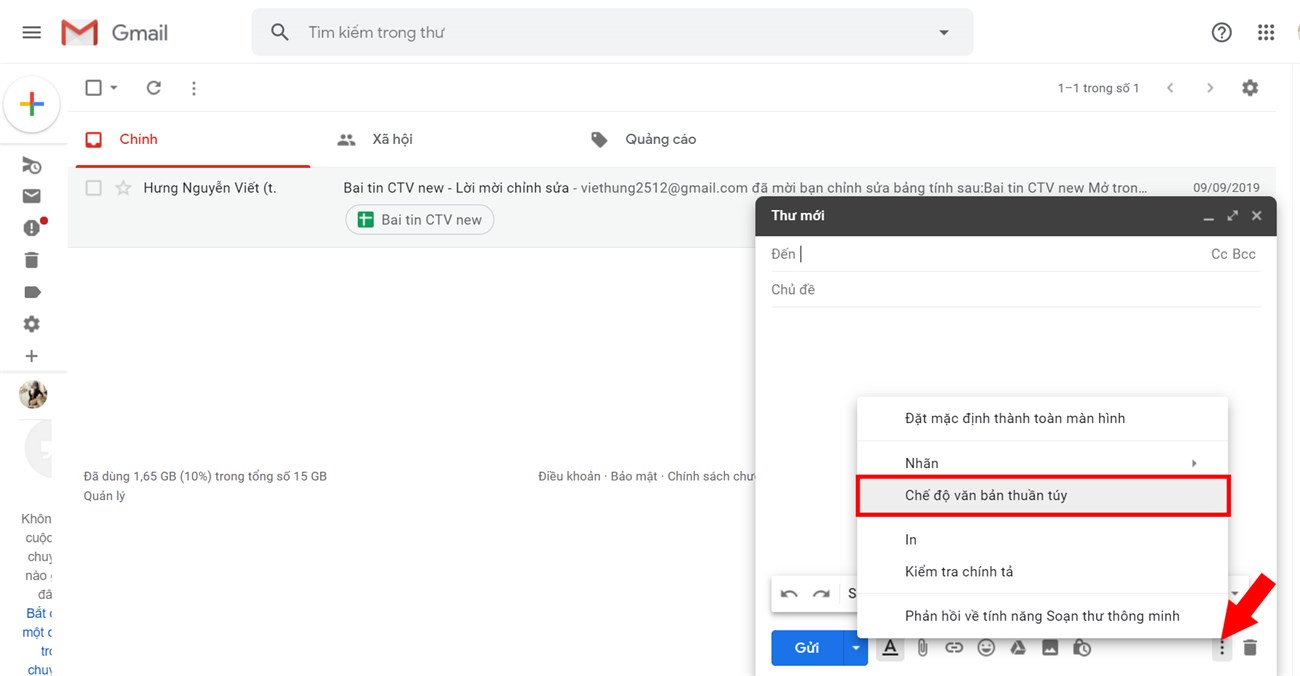The height and width of the screenshot is (676, 1300).
Task: Refresh the inbox
Action: click(x=154, y=88)
